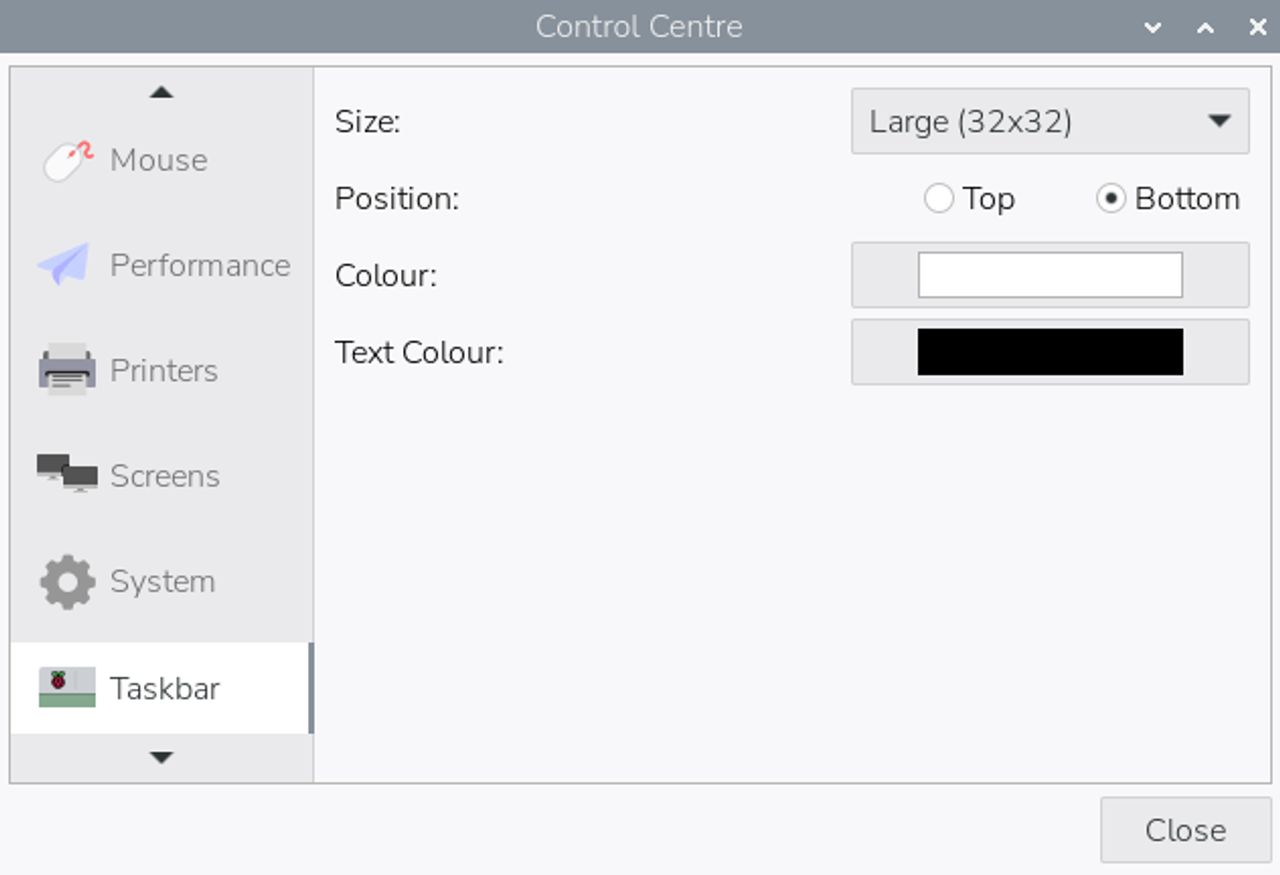1280x875 pixels.
Task: Open the white Colour swatch picker
Action: point(1050,275)
